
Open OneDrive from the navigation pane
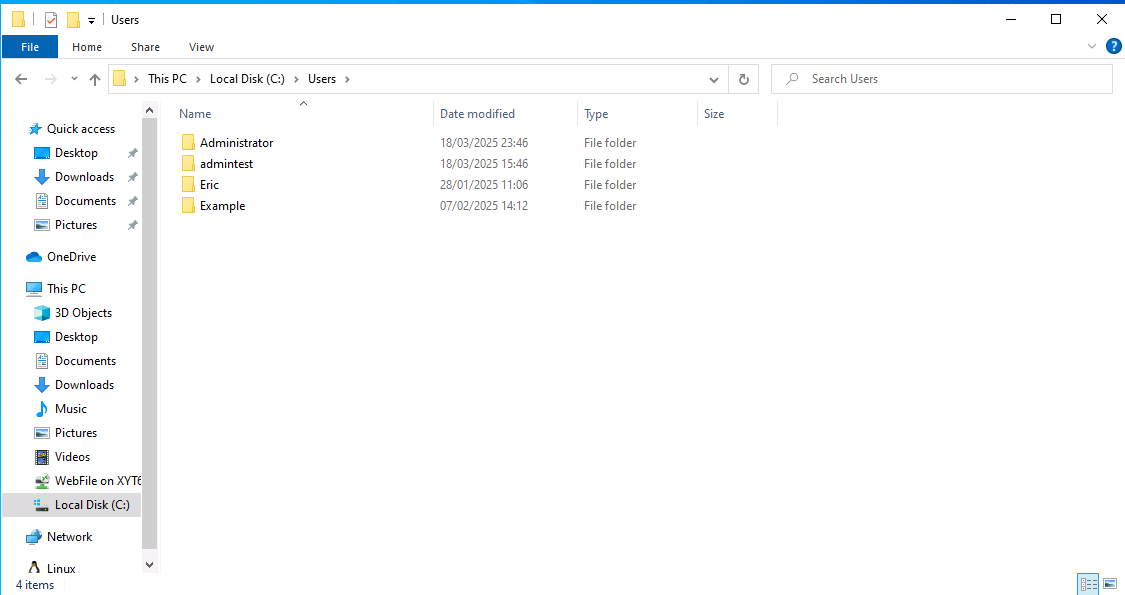coord(71,257)
